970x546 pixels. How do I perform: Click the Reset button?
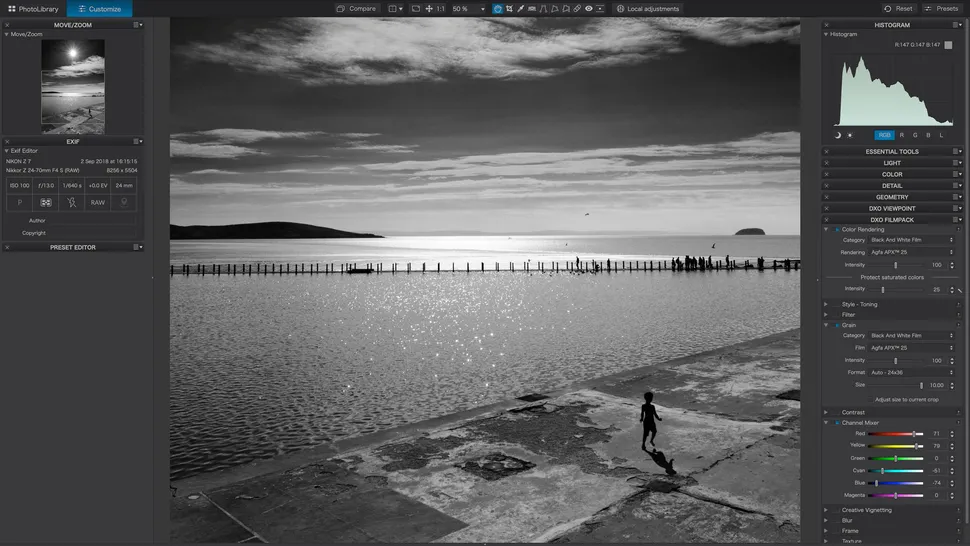(x=897, y=9)
